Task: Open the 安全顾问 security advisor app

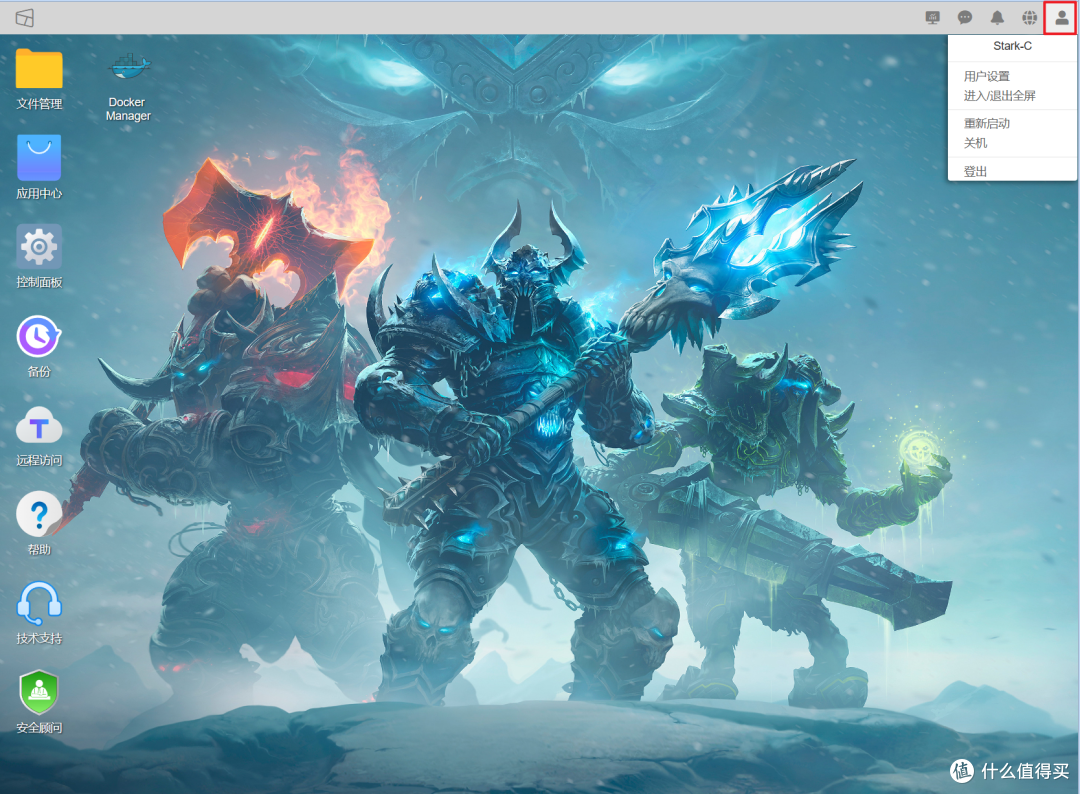Action: [x=39, y=692]
